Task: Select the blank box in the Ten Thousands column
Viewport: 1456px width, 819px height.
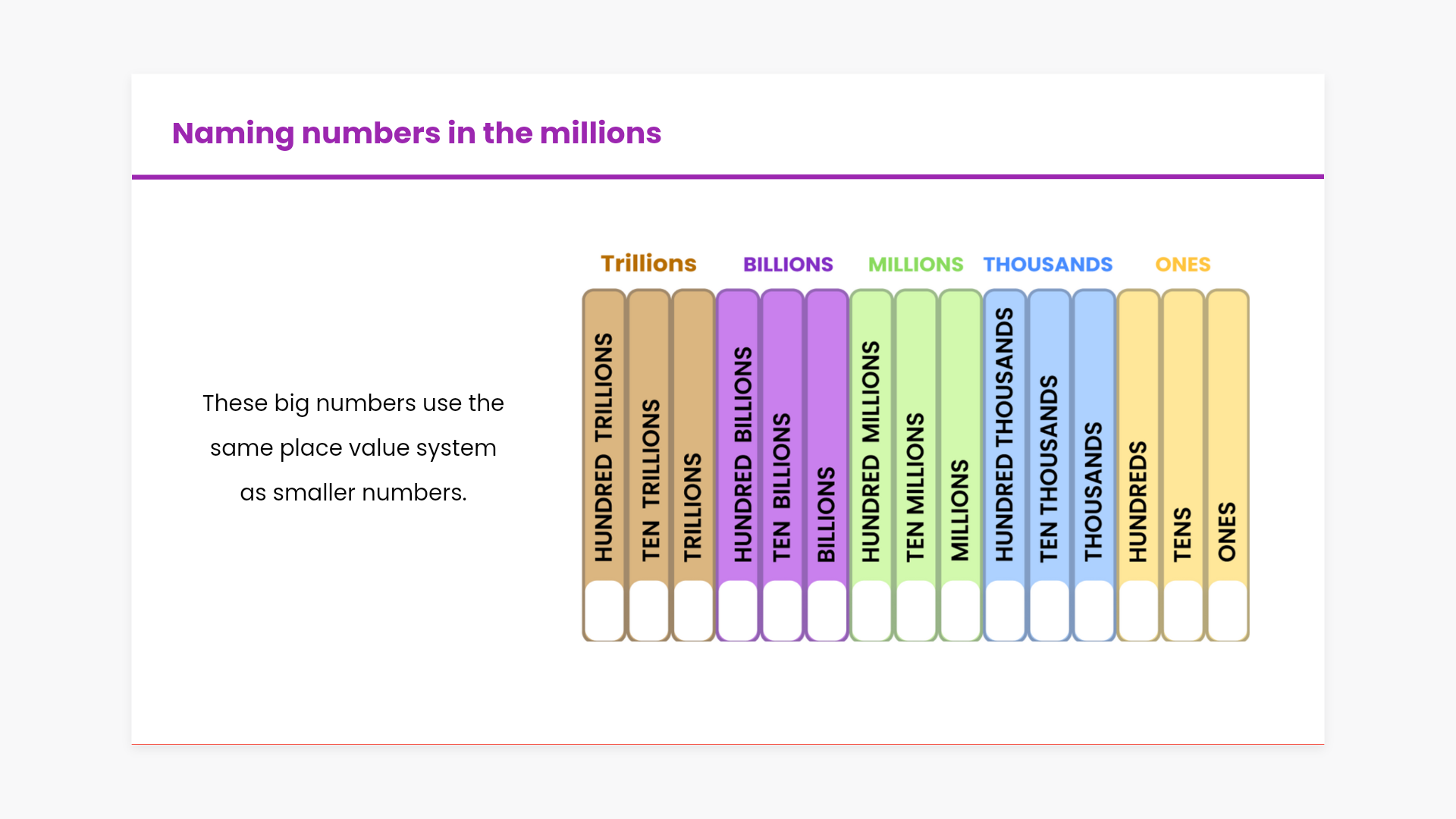Action: 1050,610
